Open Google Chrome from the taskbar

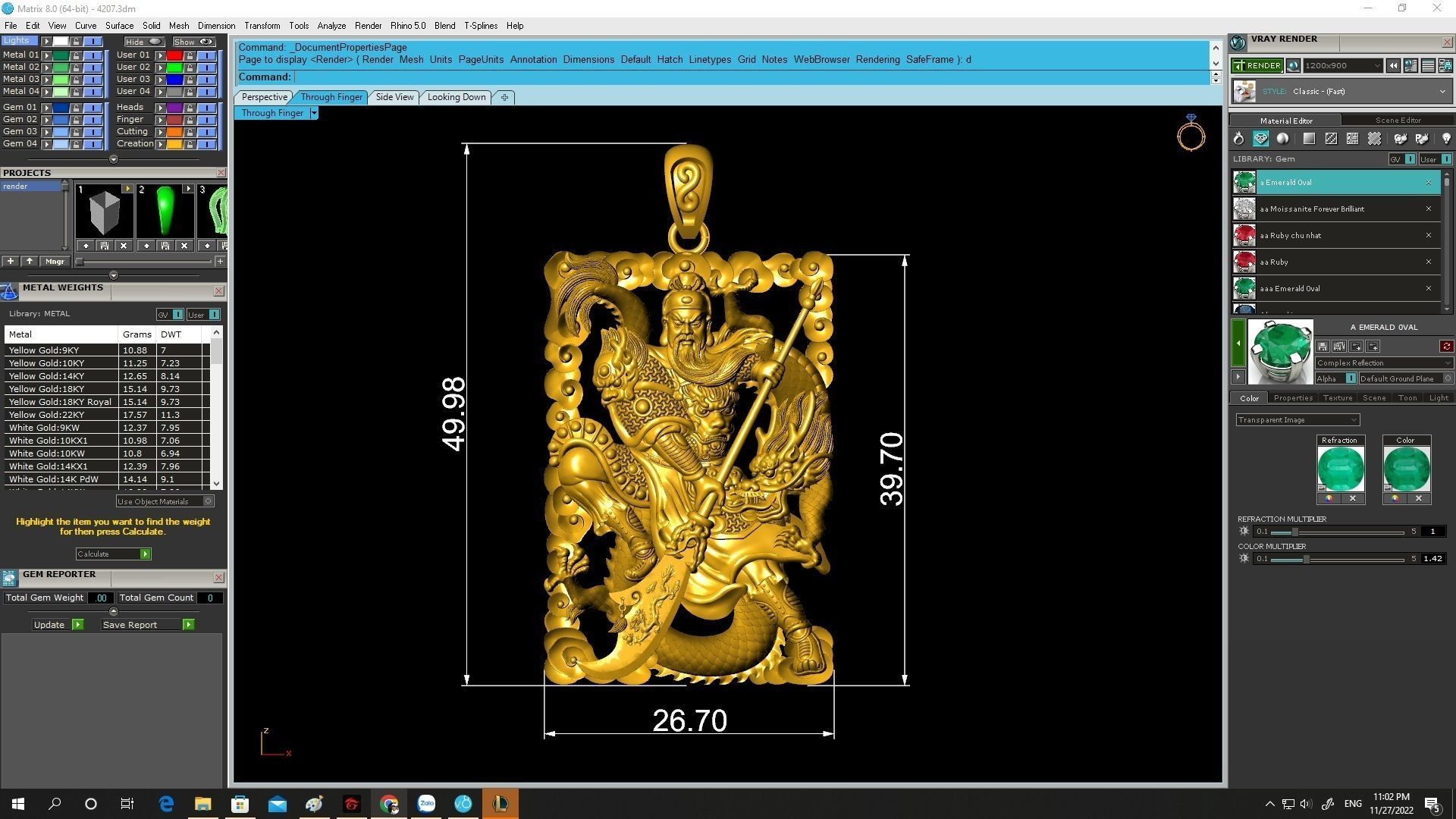[x=389, y=803]
